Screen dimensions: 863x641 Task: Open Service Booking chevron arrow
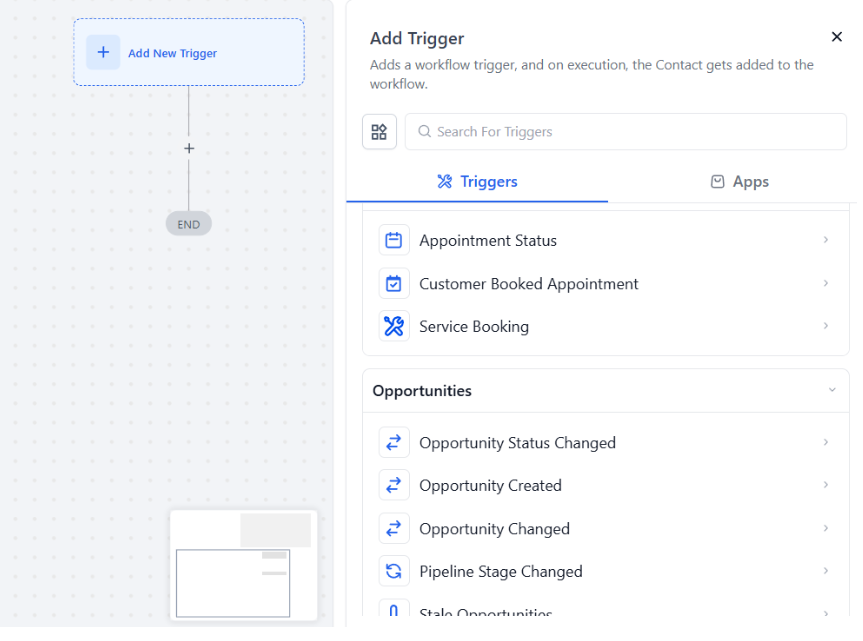pos(826,326)
